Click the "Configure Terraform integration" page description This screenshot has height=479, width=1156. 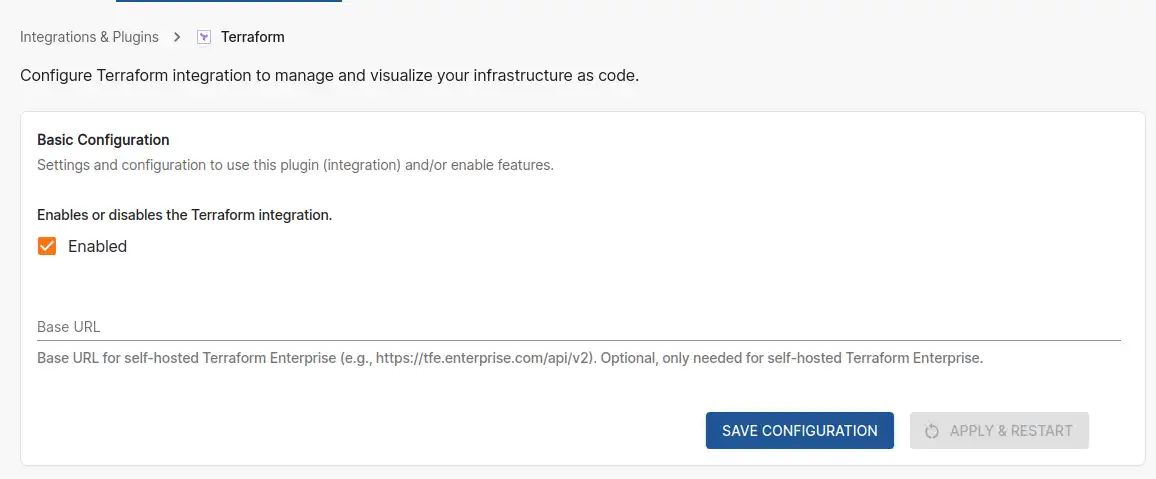point(329,75)
